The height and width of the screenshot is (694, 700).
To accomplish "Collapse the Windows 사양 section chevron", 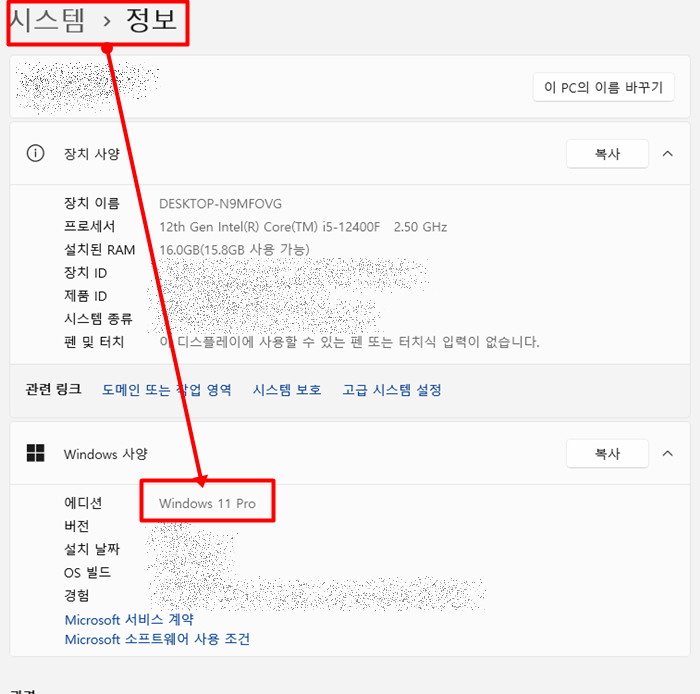I will pos(667,453).
